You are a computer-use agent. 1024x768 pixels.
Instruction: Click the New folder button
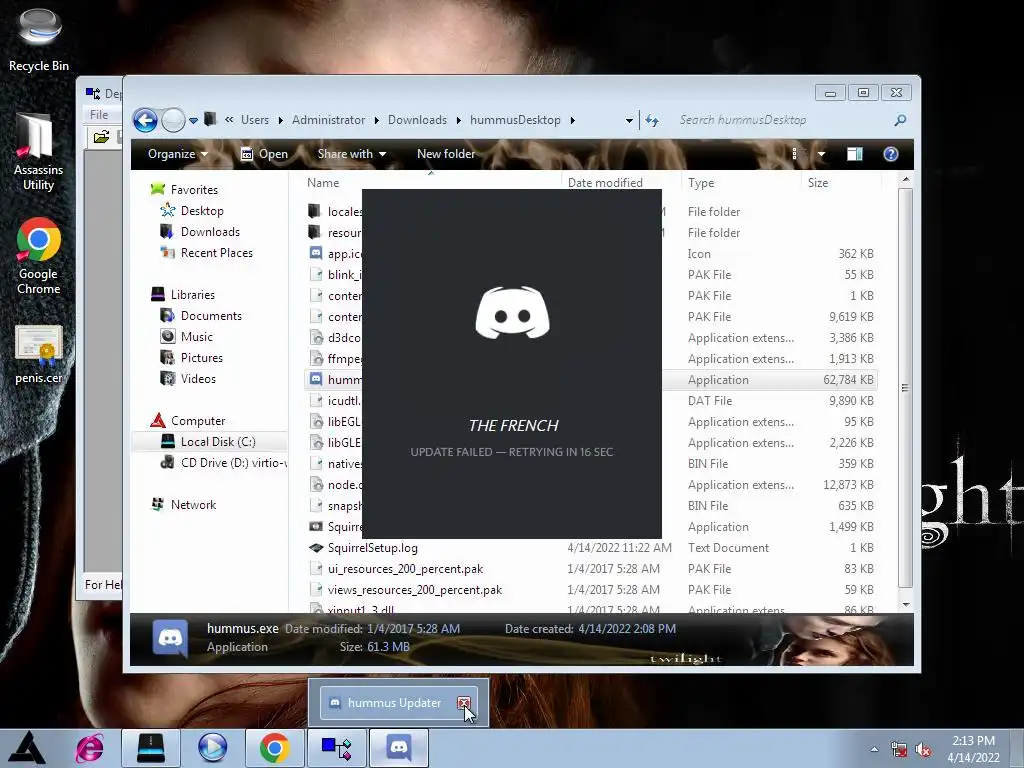click(x=446, y=154)
